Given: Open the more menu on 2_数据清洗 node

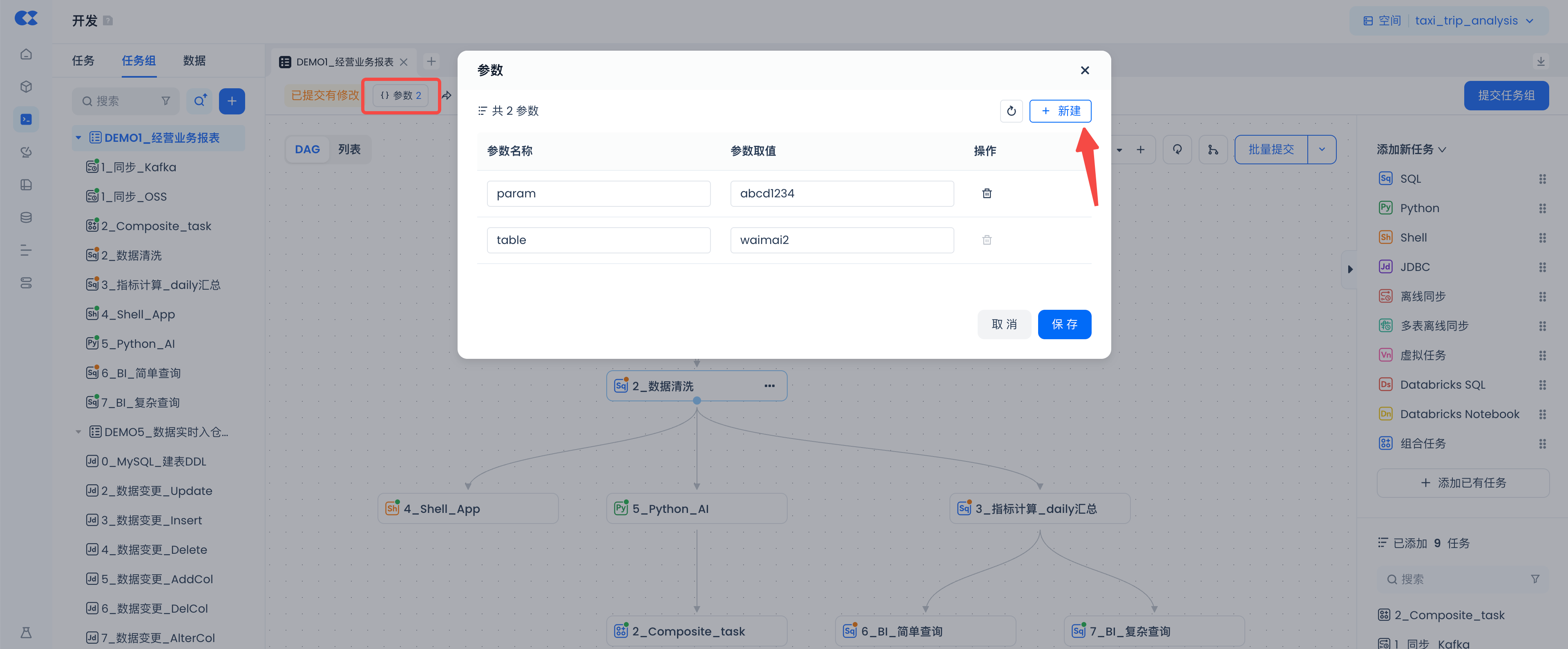Looking at the screenshot, I should [x=769, y=386].
